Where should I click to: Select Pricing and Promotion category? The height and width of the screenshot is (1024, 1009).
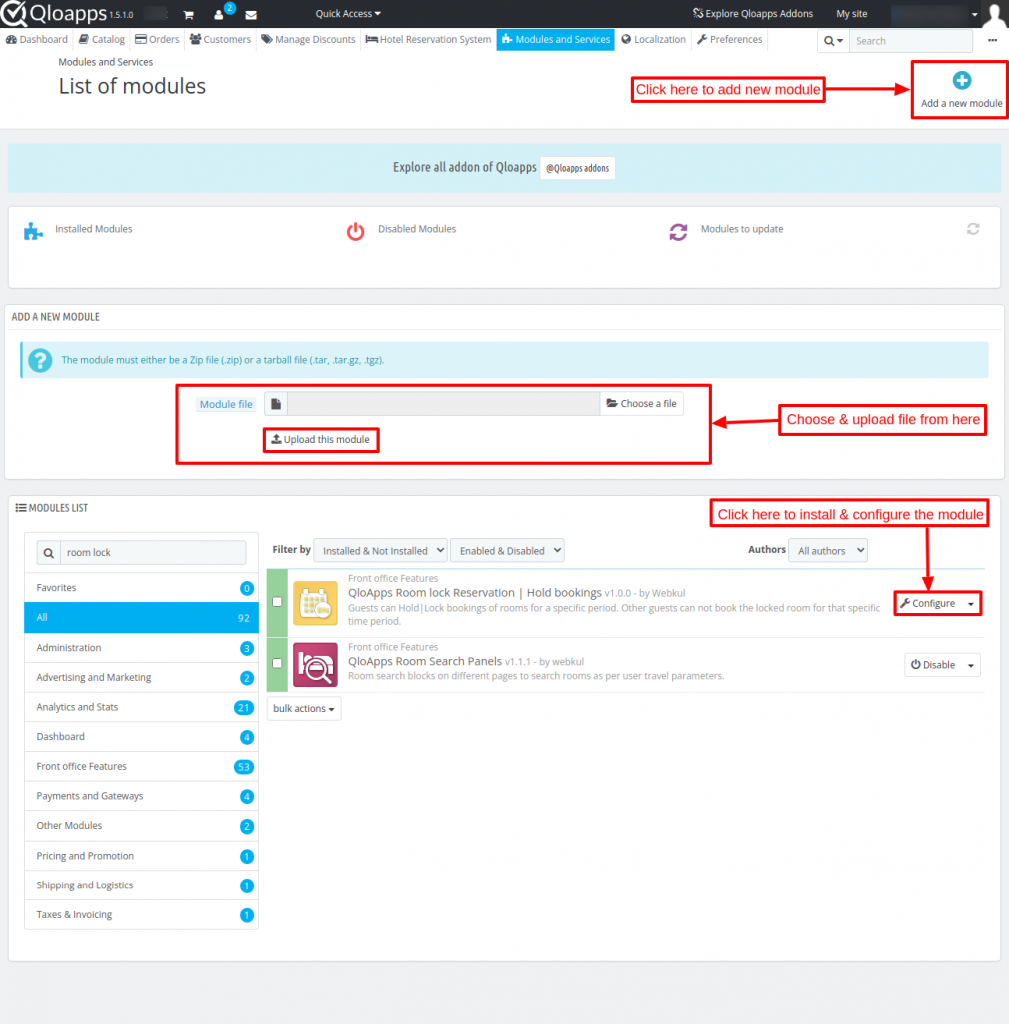(141, 856)
